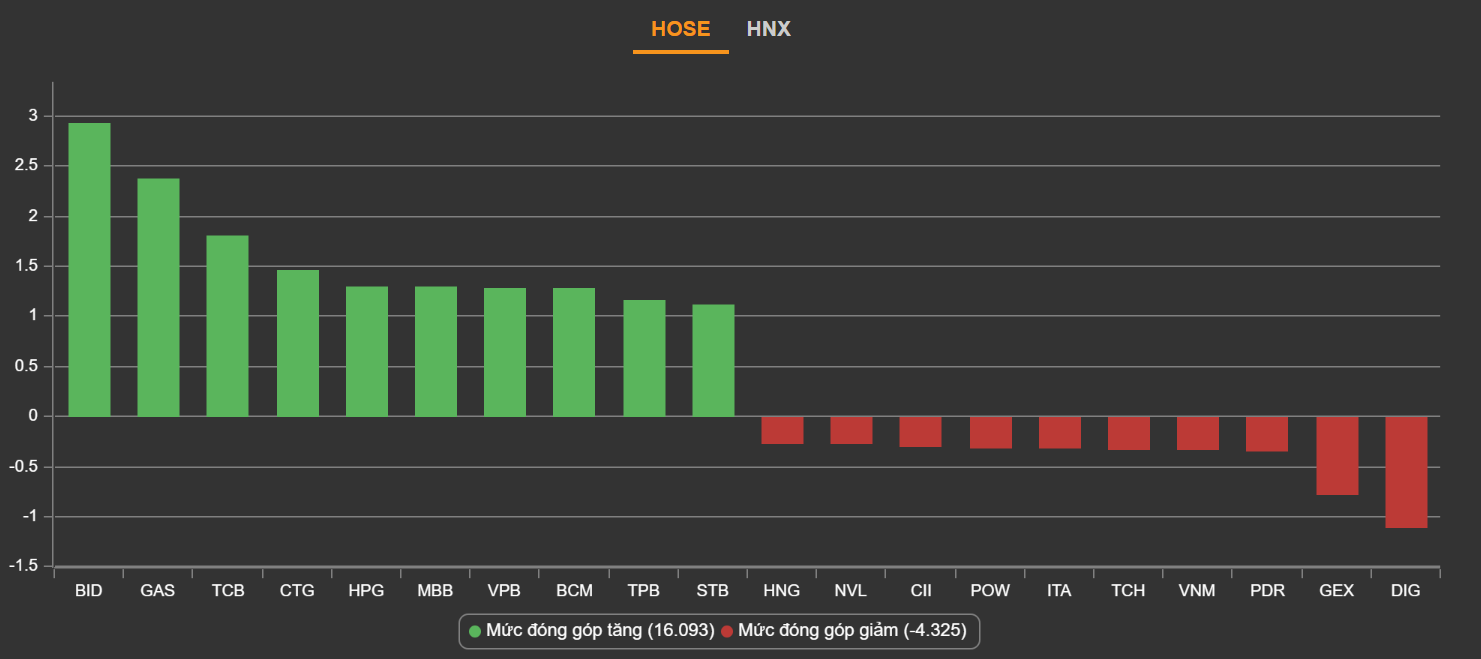
Task: Click the MBB bar
Action: coord(435,351)
